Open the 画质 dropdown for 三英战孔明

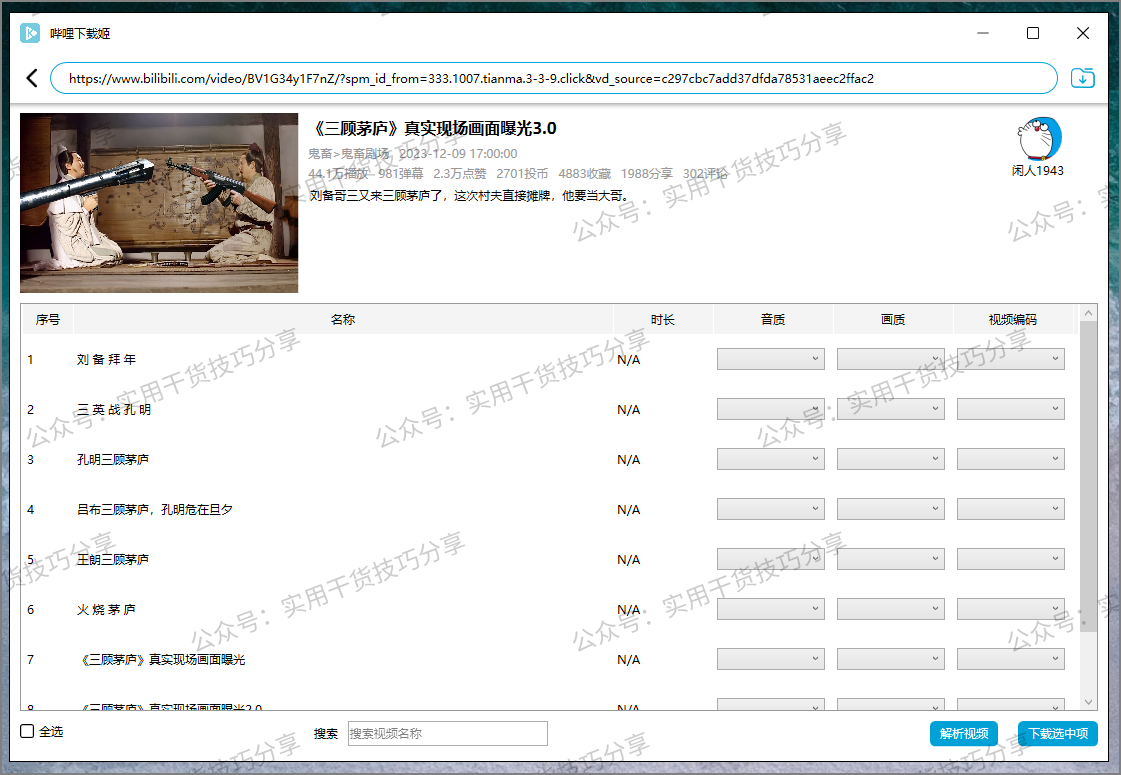pos(891,408)
